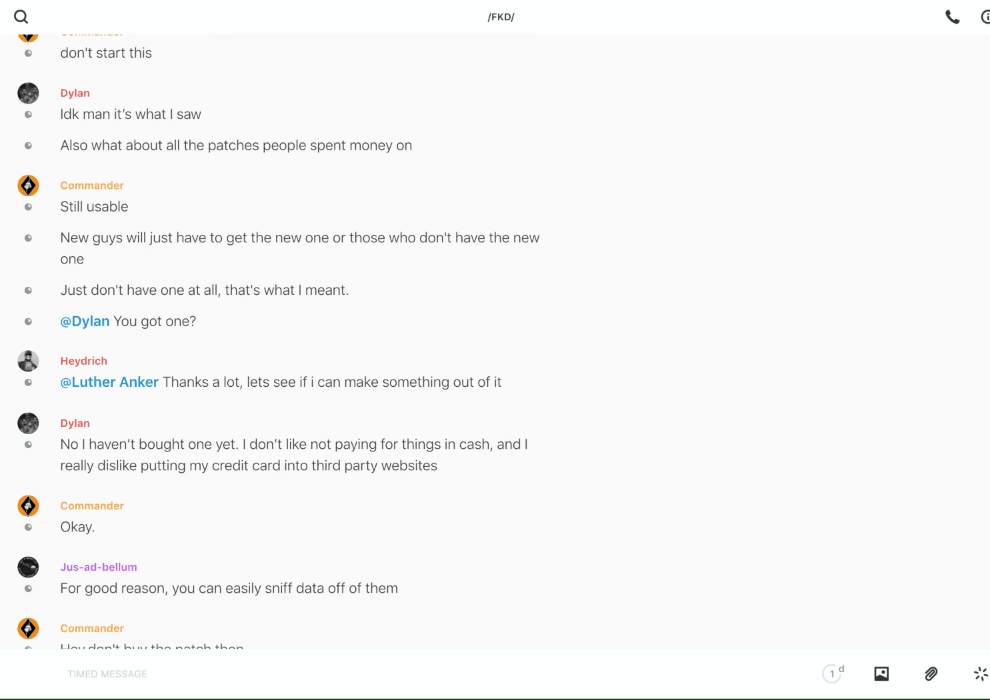Screen dimensions: 990x700
Task: Focus the Timed Message input field
Action: click(x=400, y=674)
